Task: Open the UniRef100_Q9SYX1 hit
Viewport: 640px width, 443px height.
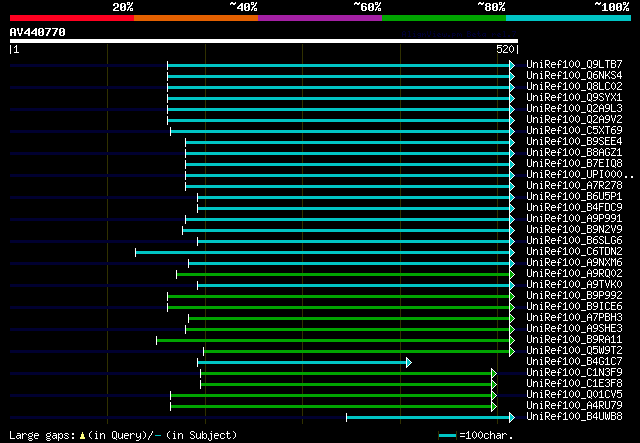Action: (574, 98)
